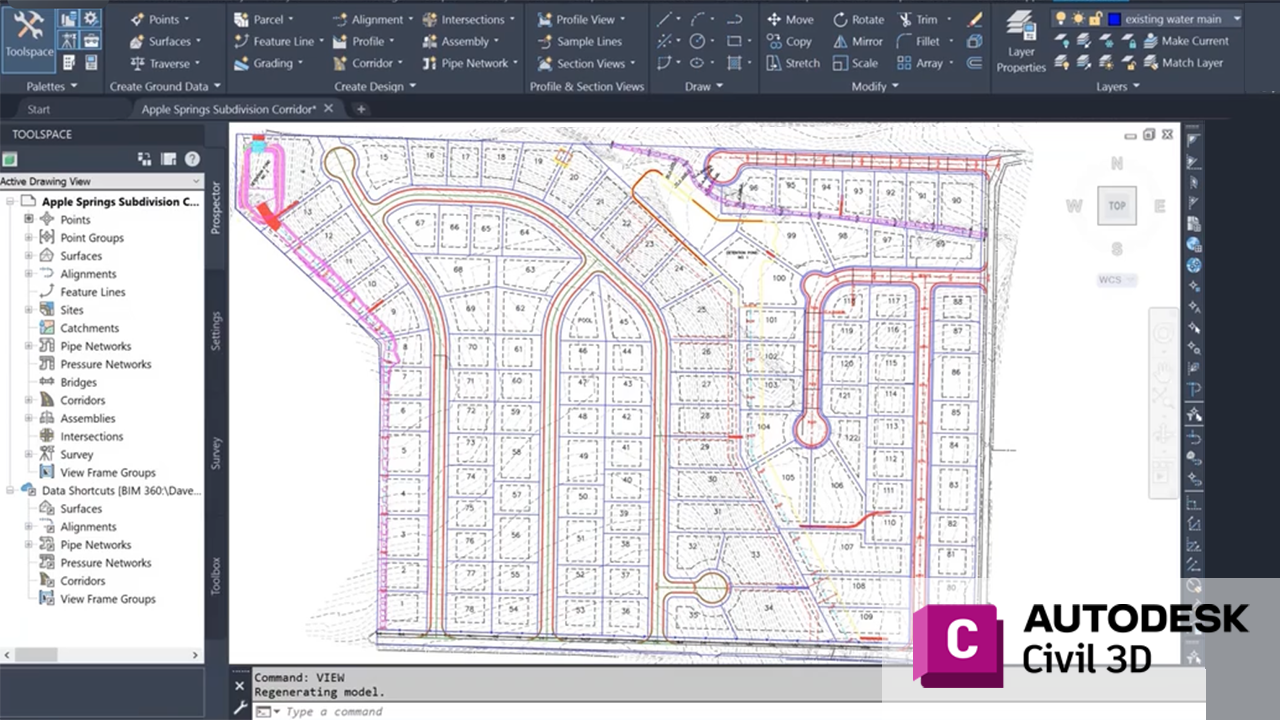
Task: Select the Line draw tool
Action: point(664,19)
